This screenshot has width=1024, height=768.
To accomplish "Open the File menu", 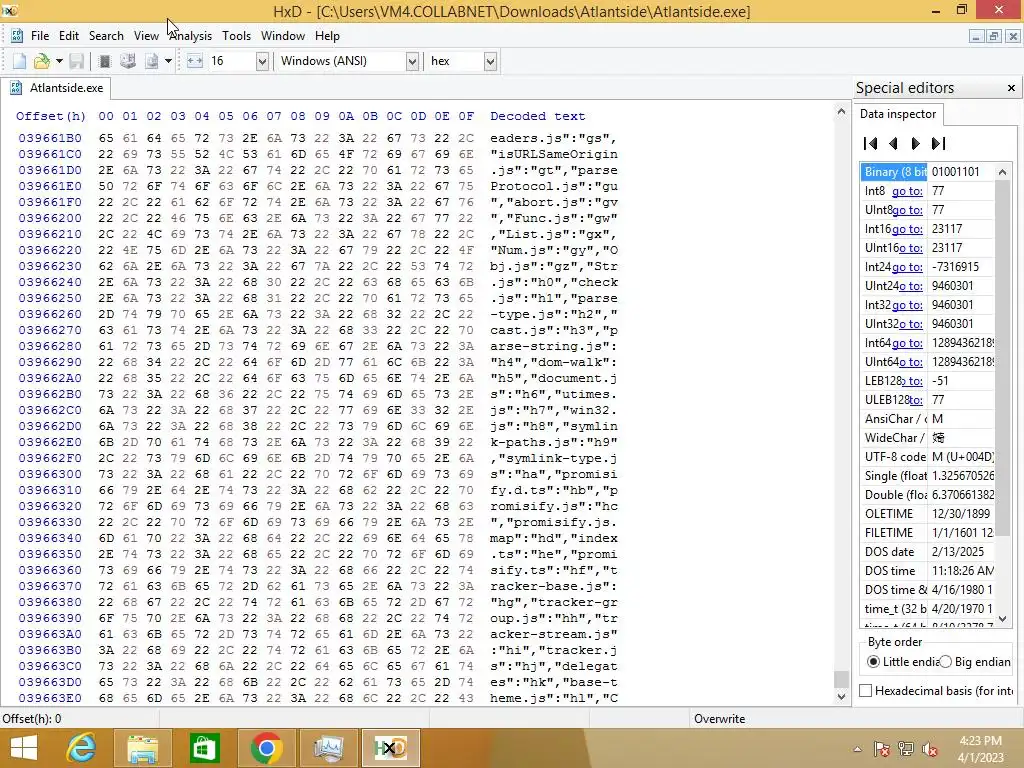I will tap(40, 36).
